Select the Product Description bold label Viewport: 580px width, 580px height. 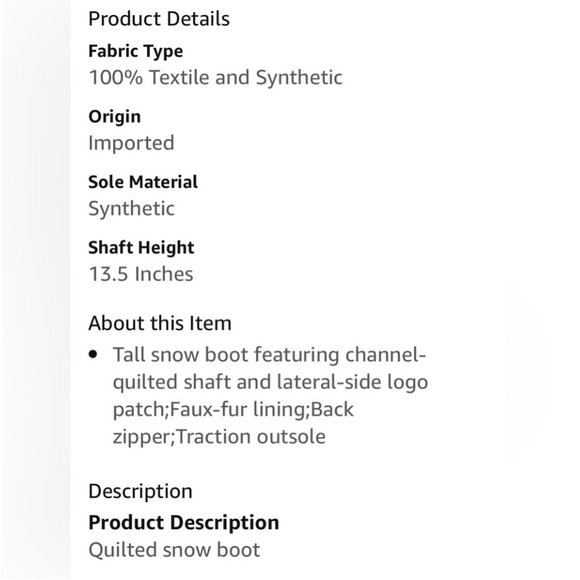pos(184,523)
